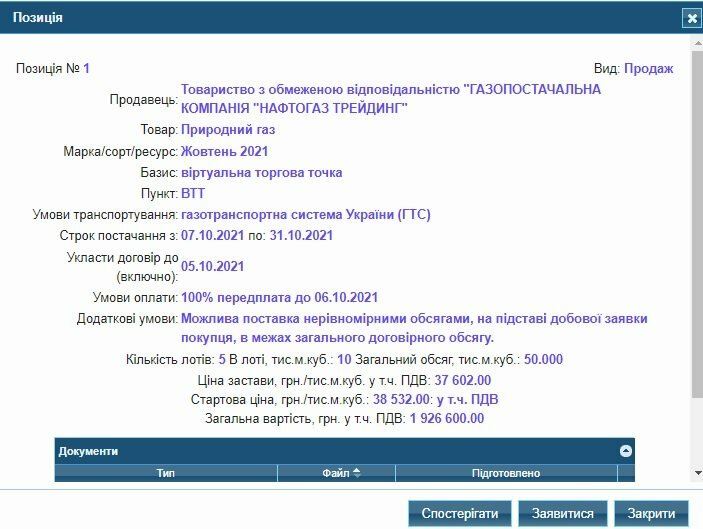The height and width of the screenshot is (529, 703).
Task: Click the end date 31.10.2021
Action: coord(301,235)
